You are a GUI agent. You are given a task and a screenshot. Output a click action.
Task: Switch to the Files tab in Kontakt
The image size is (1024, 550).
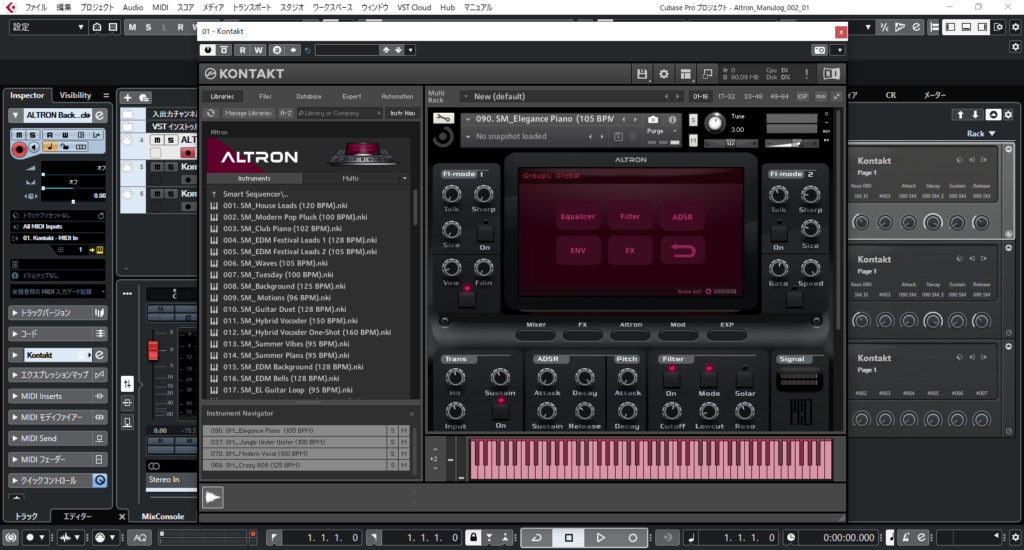click(265, 96)
